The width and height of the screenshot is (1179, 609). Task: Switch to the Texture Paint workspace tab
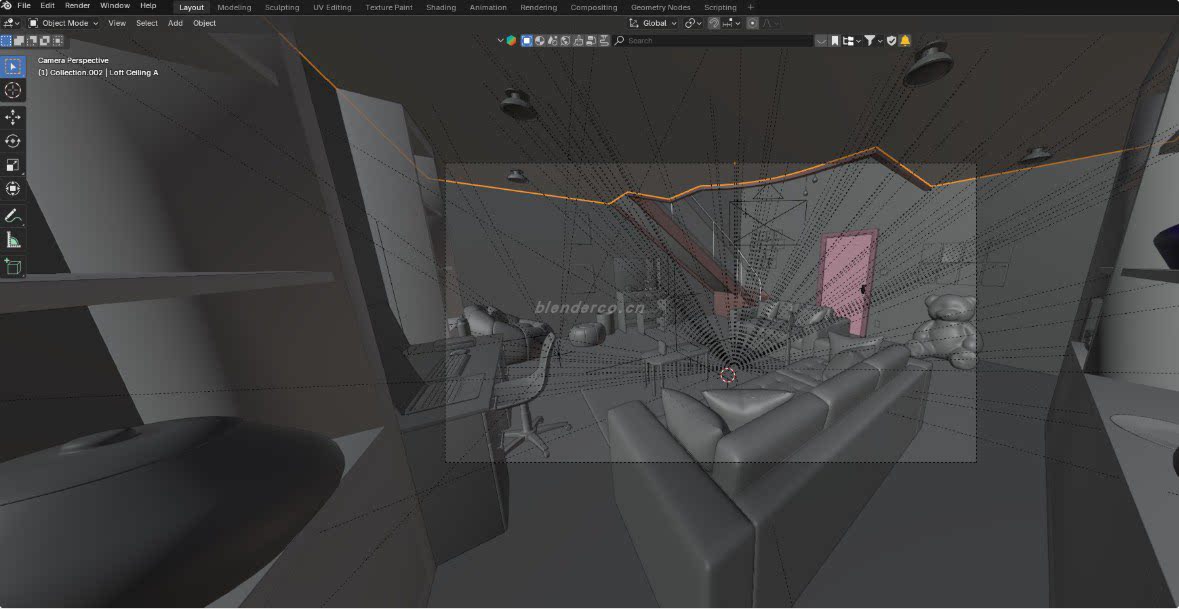389,8
